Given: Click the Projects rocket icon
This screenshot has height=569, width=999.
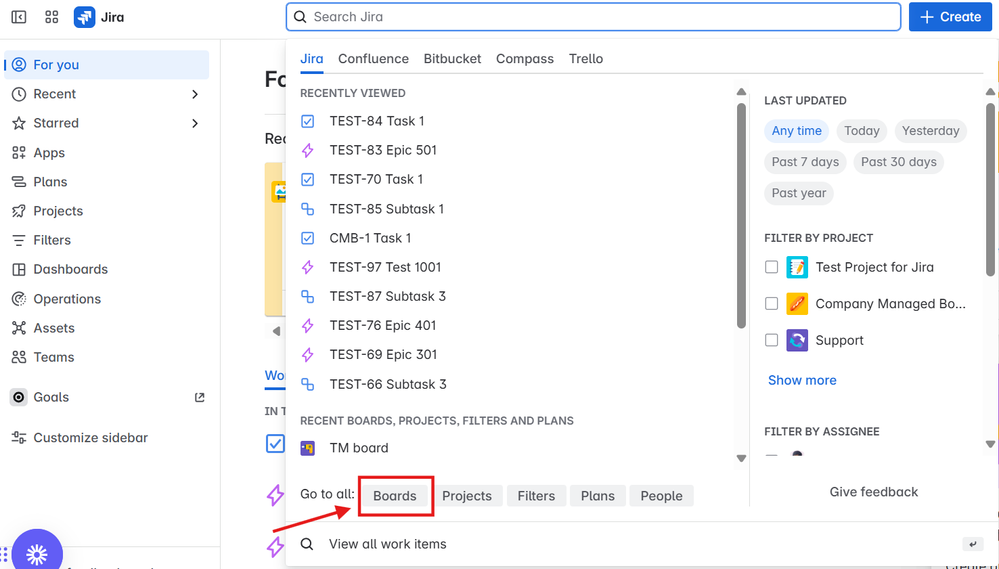Looking at the screenshot, I should click(x=19, y=211).
